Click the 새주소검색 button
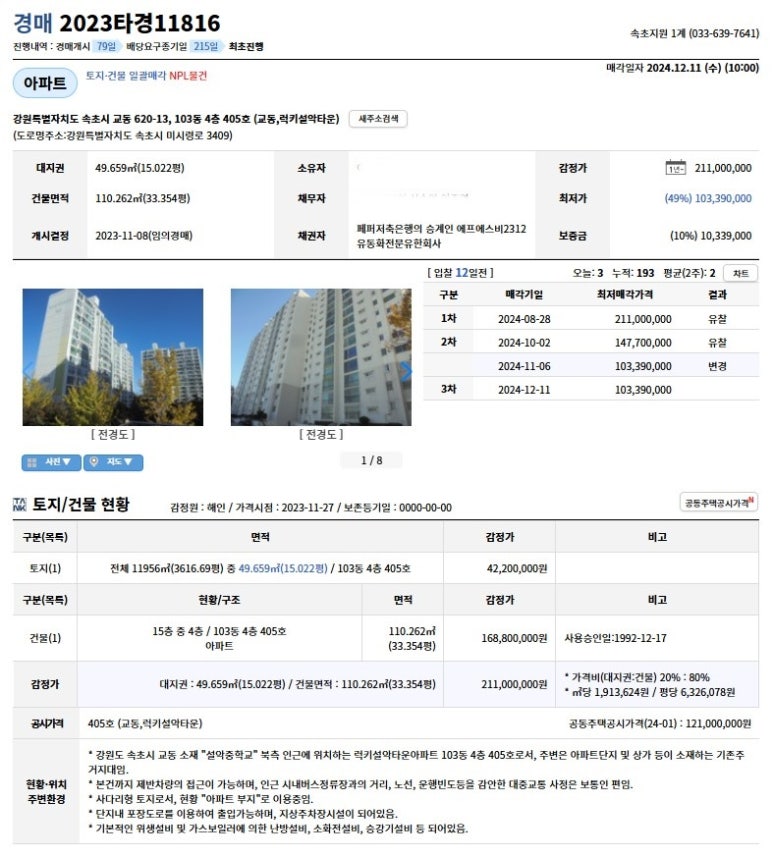773x856 pixels. (x=378, y=119)
